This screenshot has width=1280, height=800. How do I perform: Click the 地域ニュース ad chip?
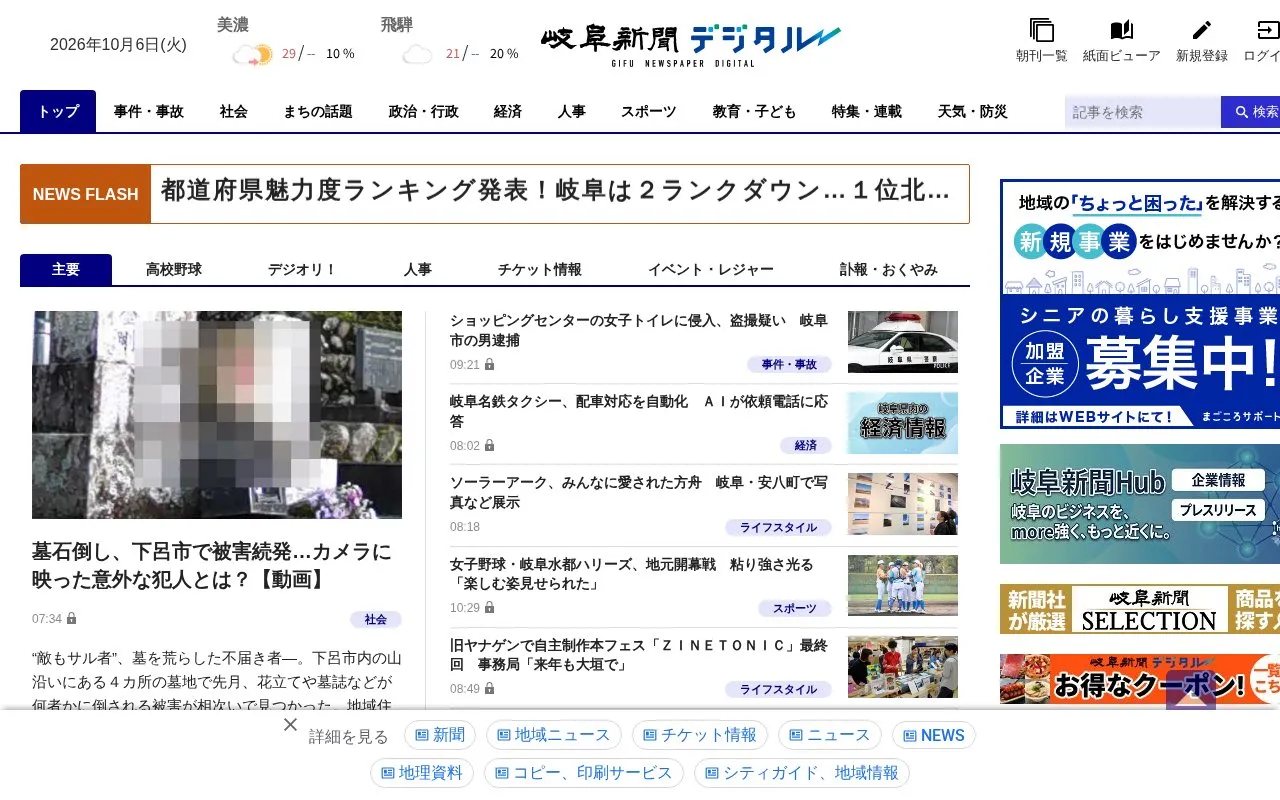pos(553,735)
